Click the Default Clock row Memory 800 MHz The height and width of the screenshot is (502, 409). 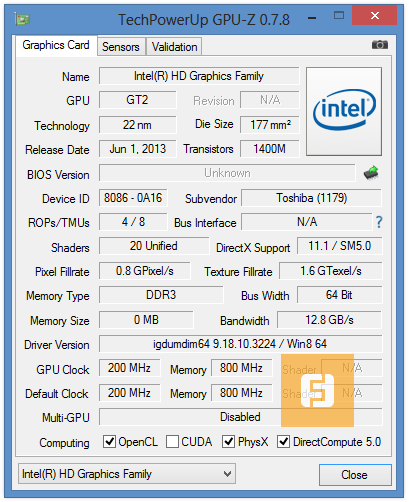coord(241,393)
